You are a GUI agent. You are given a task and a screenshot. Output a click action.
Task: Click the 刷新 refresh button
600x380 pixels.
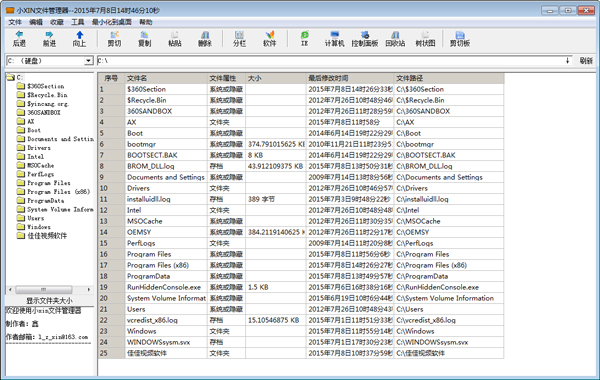pos(585,61)
